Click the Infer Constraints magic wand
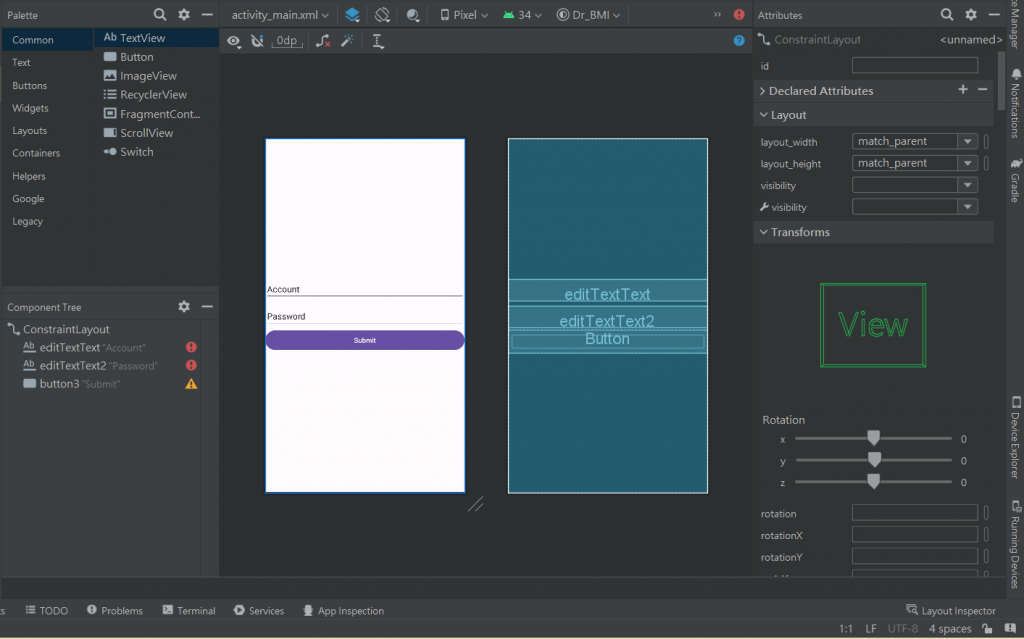This screenshot has width=1024, height=639. 347,41
